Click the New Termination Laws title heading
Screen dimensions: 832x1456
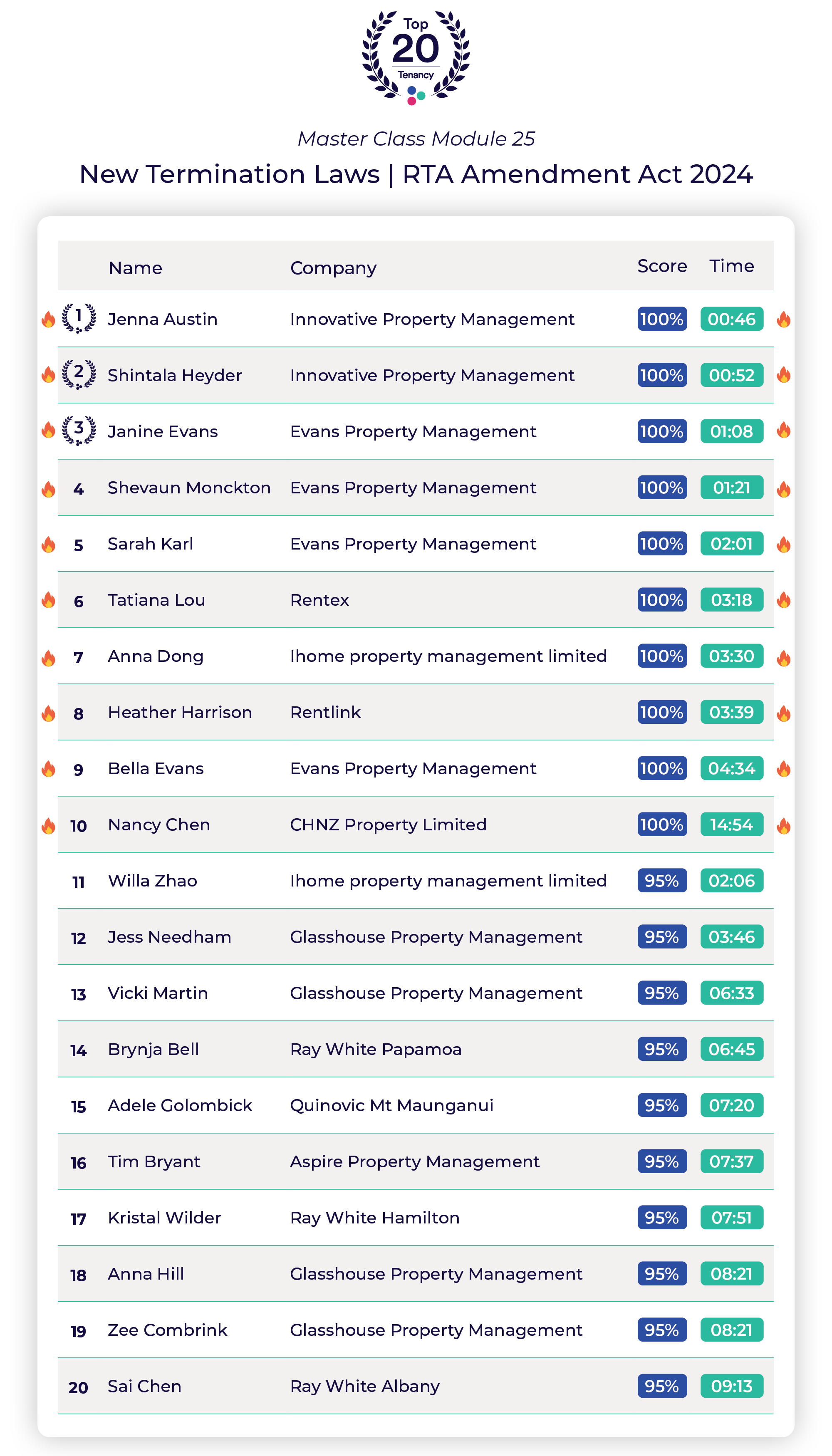click(416, 174)
